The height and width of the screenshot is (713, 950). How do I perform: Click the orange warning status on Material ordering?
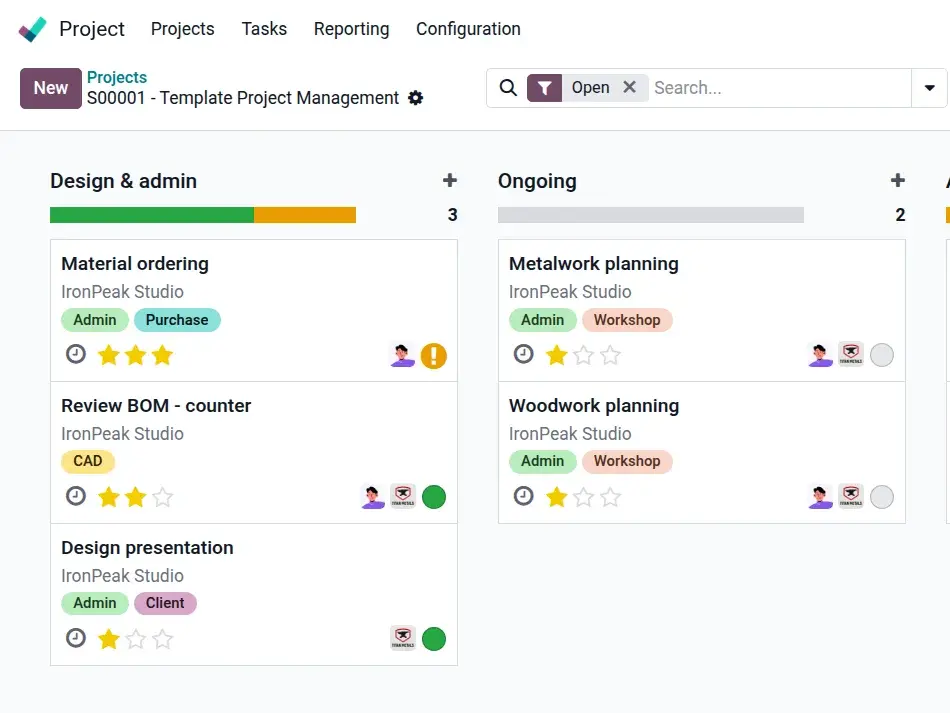point(434,356)
